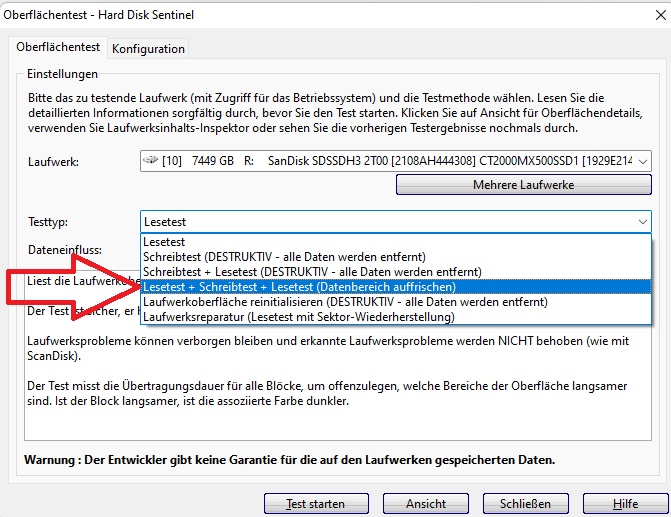
Task: Click the Dateneinfluss label
Action: click(65, 250)
